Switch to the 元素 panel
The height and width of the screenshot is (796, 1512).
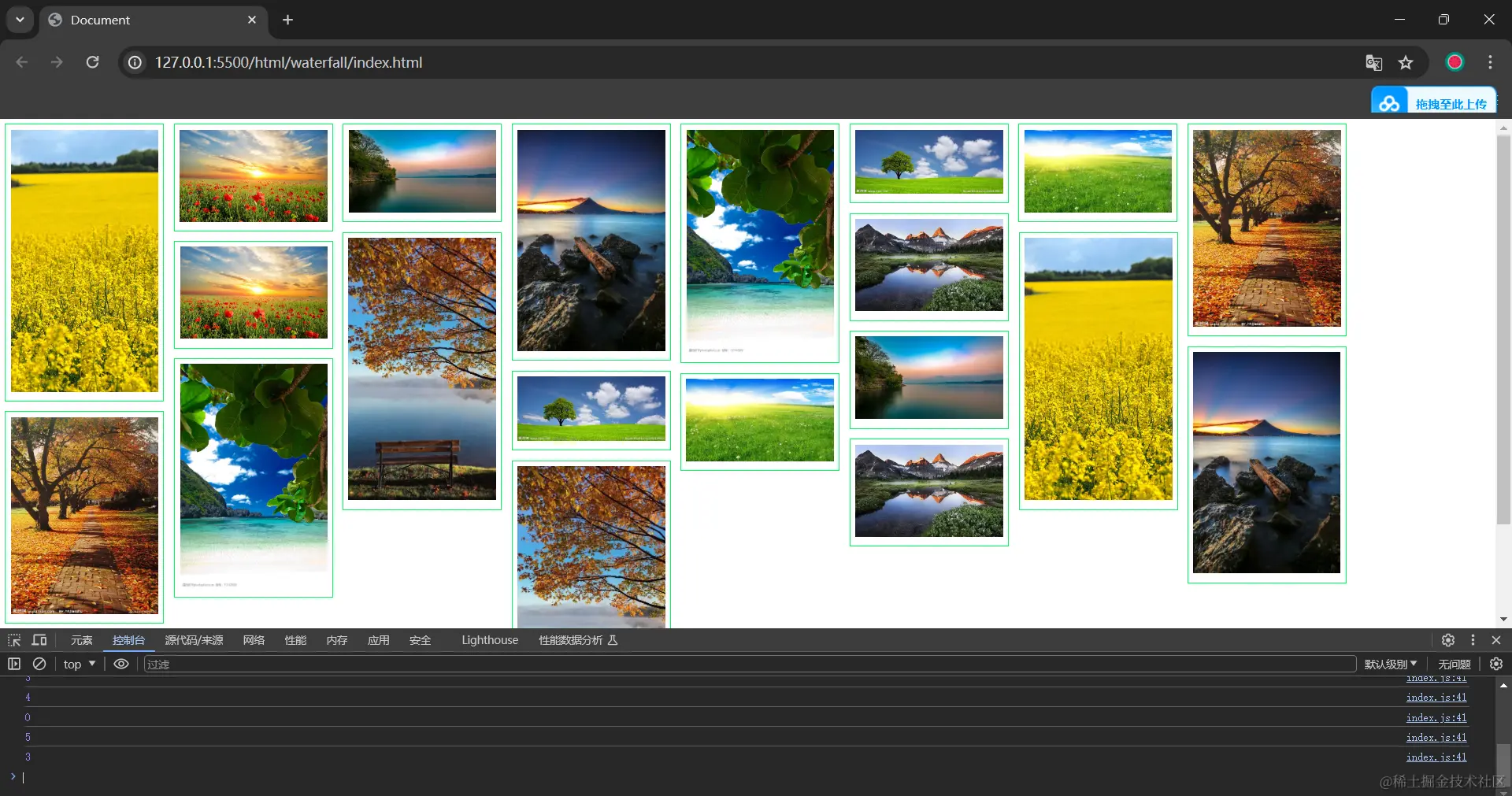(82, 640)
